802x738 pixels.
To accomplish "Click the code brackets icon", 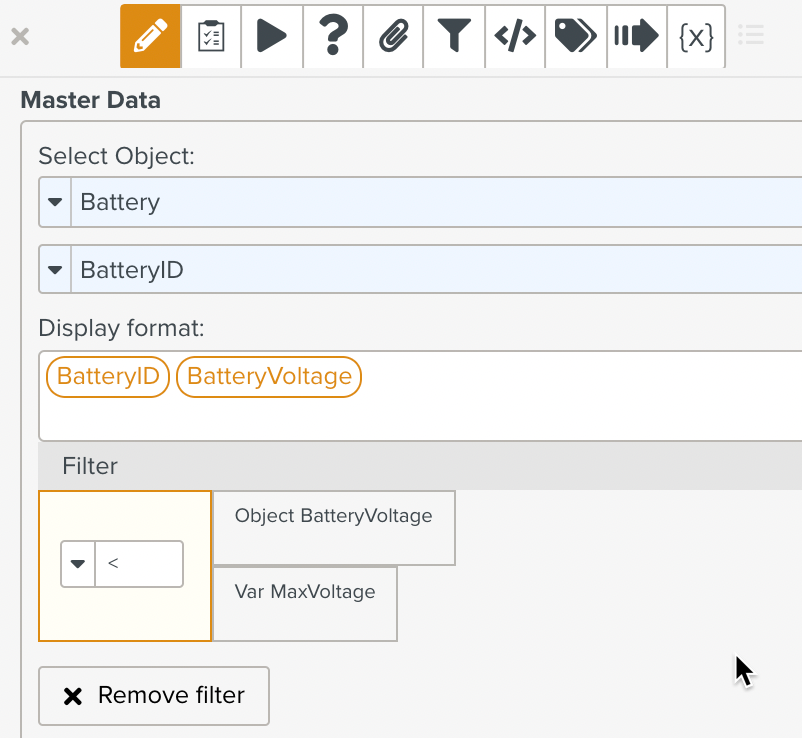I will (515, 37).
